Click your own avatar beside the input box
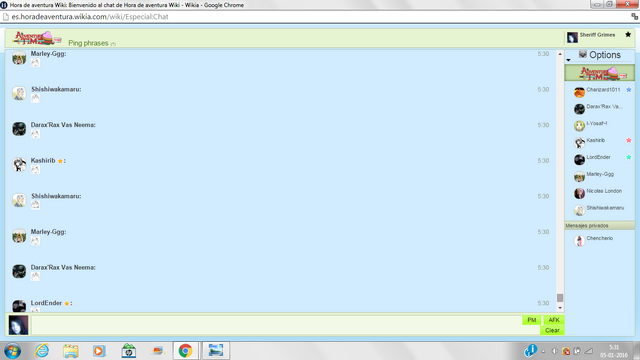 pos(18,325)
